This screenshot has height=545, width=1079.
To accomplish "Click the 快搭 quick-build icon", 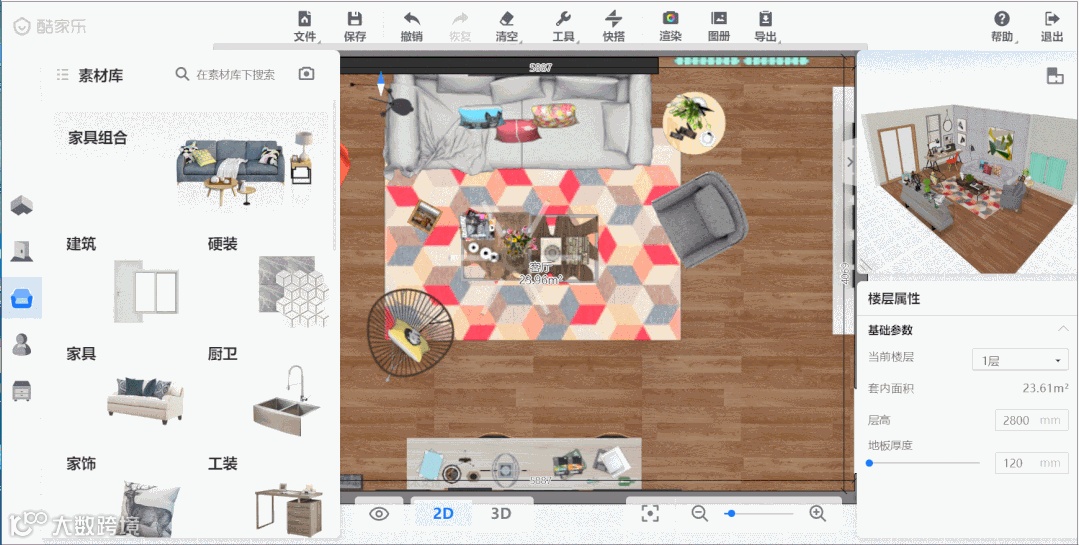I will click(x=613, y=19).
